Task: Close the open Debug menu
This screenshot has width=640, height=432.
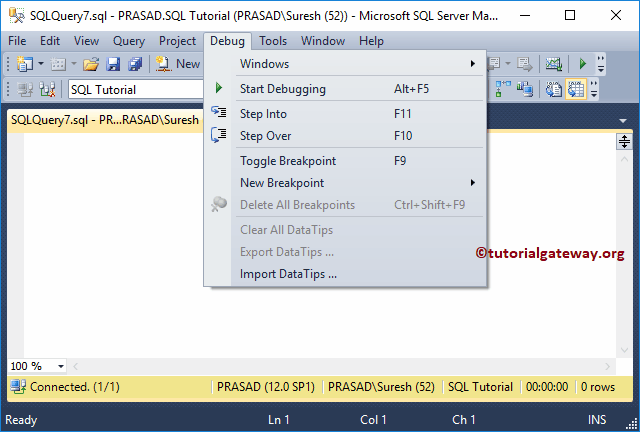Action: click(227, 41)
